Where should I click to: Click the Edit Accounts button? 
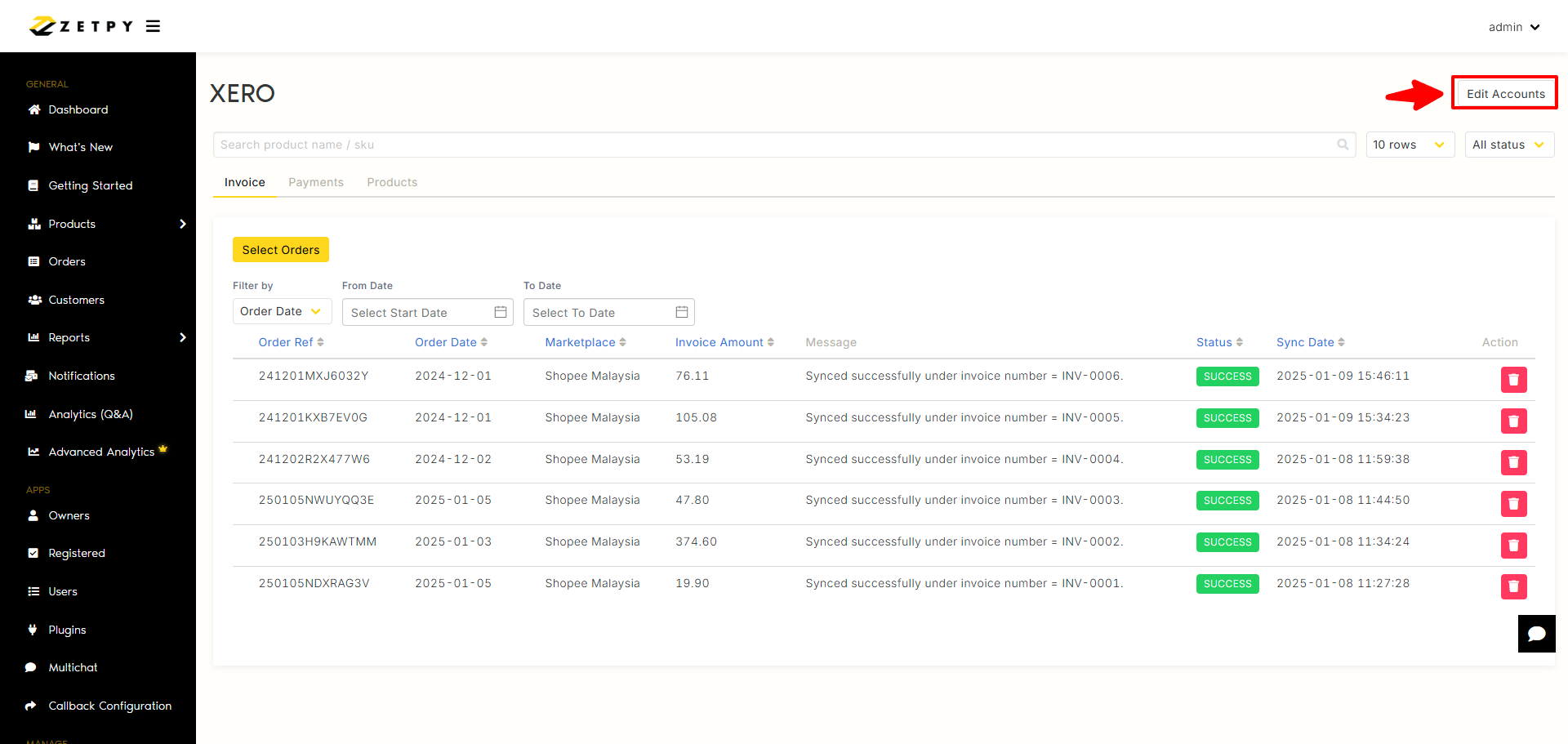[1505, 93]
